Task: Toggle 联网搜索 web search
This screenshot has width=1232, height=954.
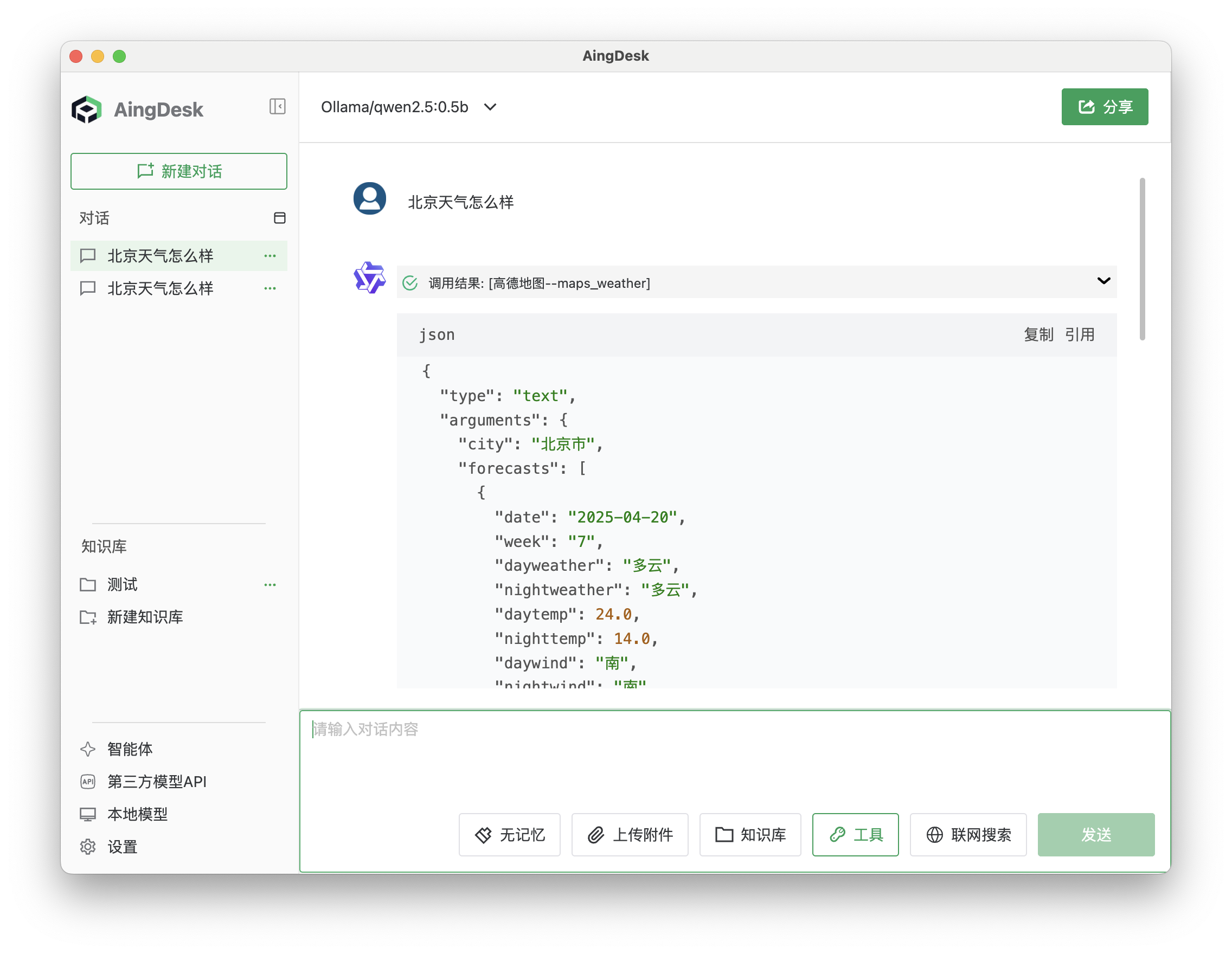Action: click(x=968, y=834)
